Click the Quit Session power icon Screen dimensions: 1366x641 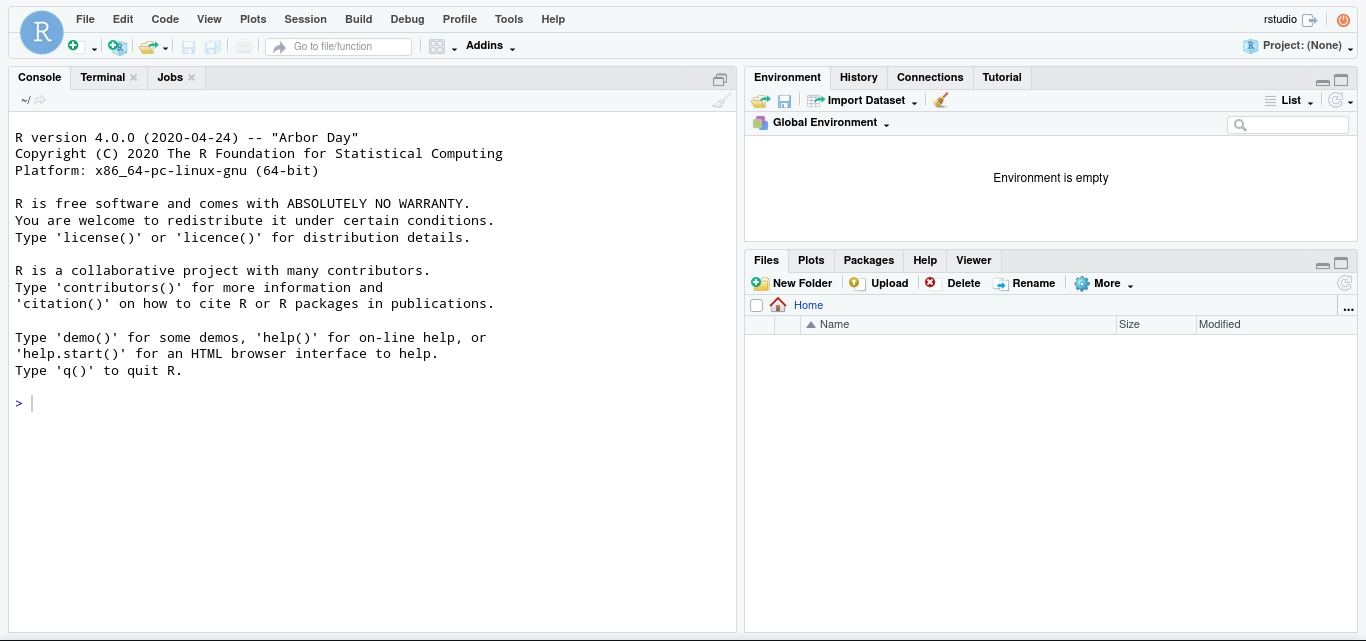(1343, 20)
